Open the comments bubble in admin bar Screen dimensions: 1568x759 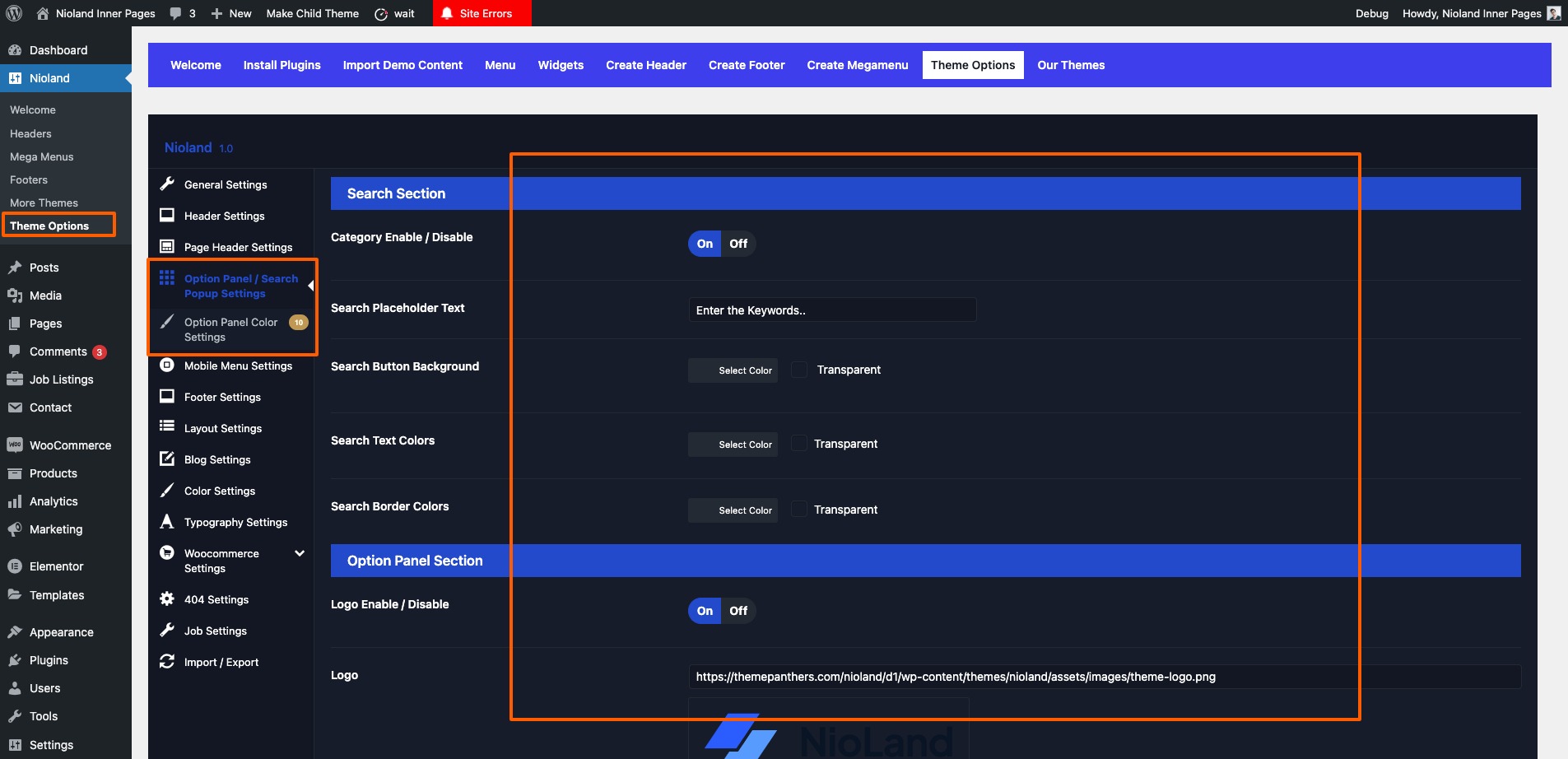tap(182, 13)
